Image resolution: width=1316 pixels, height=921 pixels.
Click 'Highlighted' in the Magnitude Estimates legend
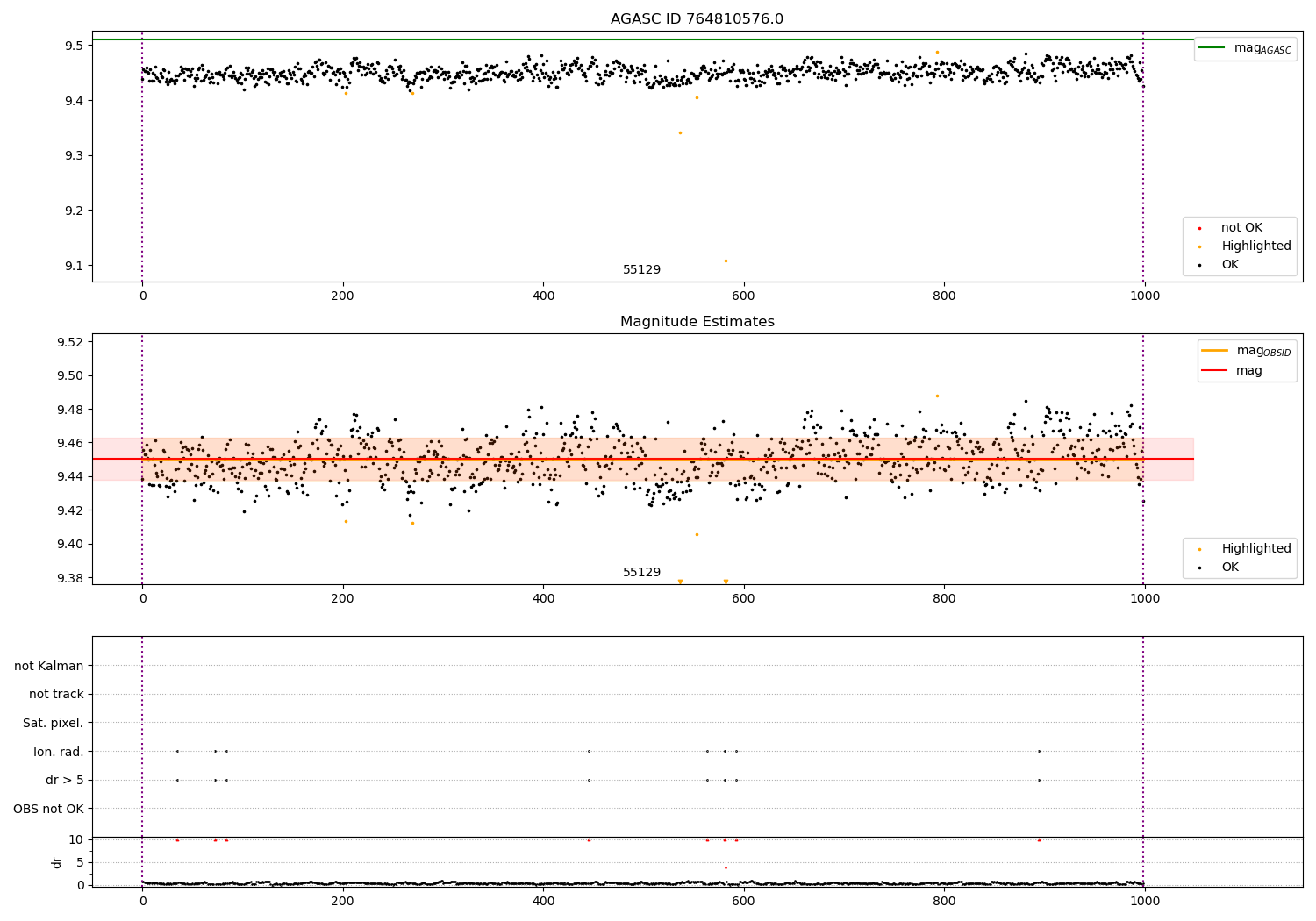1256,549
